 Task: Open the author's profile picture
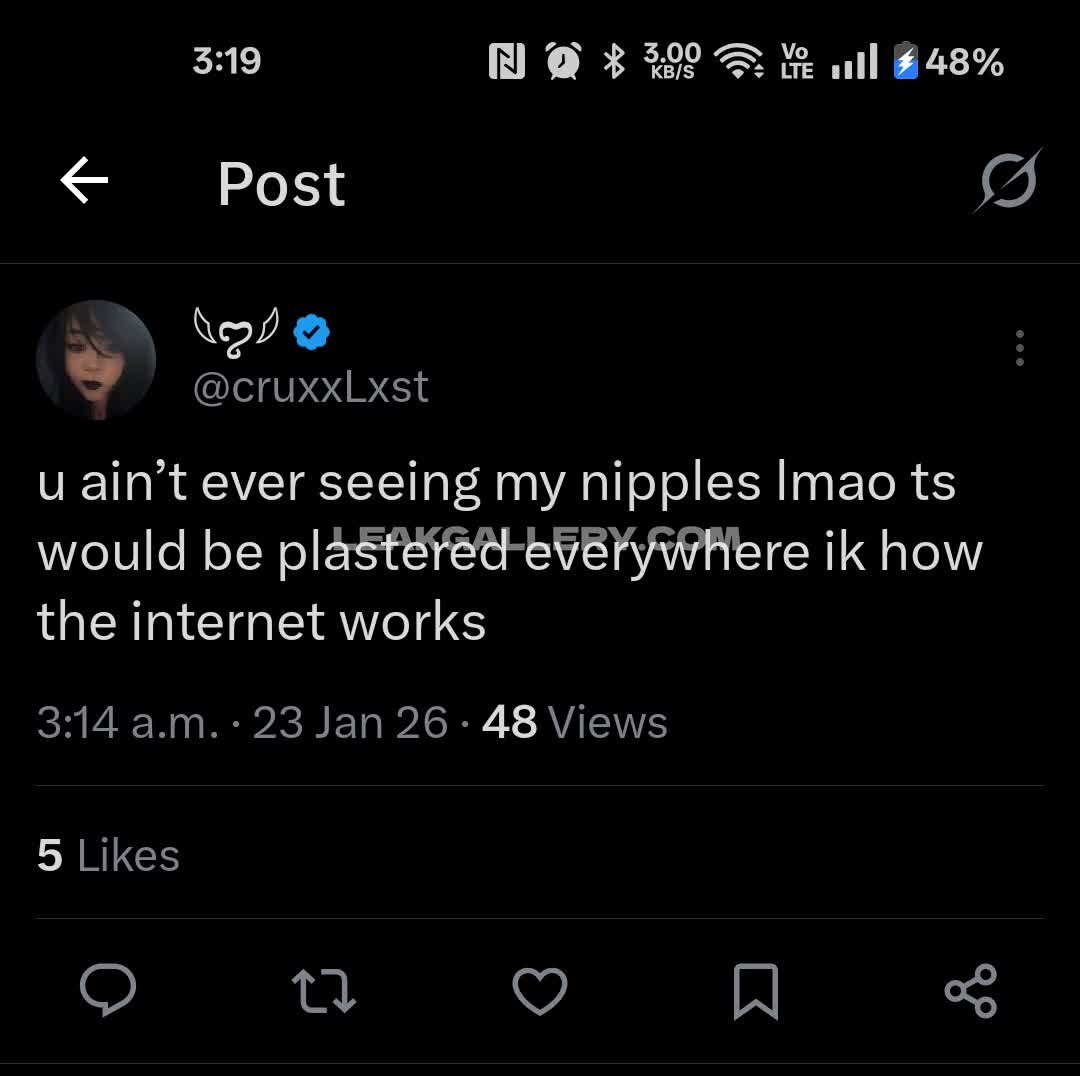pos(96,360)
